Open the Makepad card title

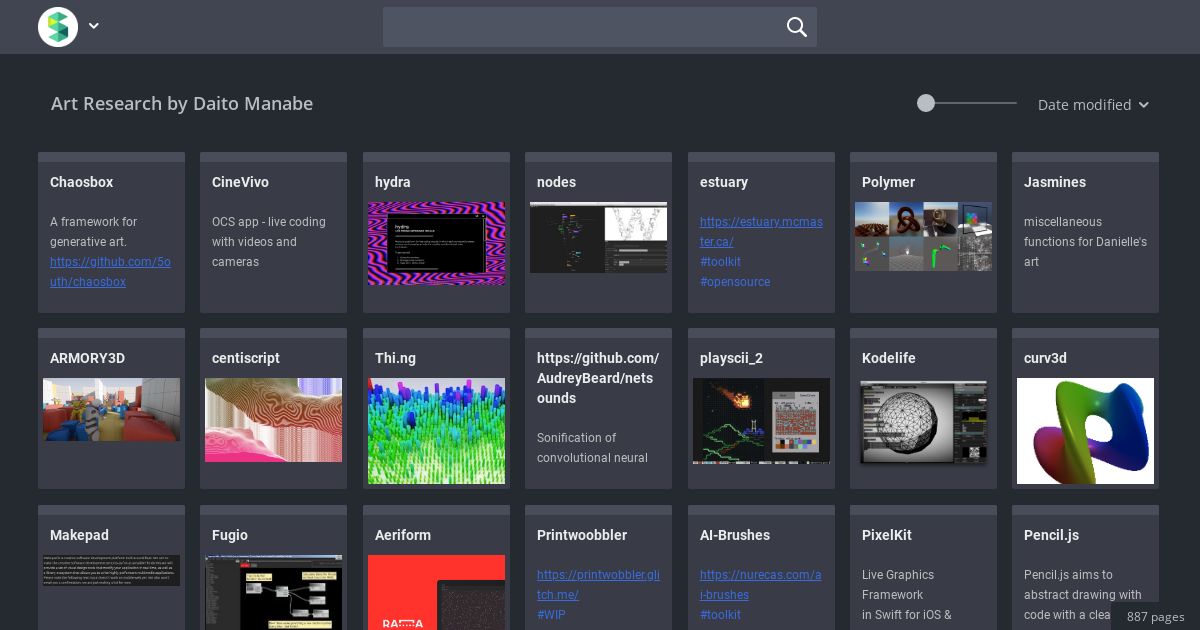point(79,535)
